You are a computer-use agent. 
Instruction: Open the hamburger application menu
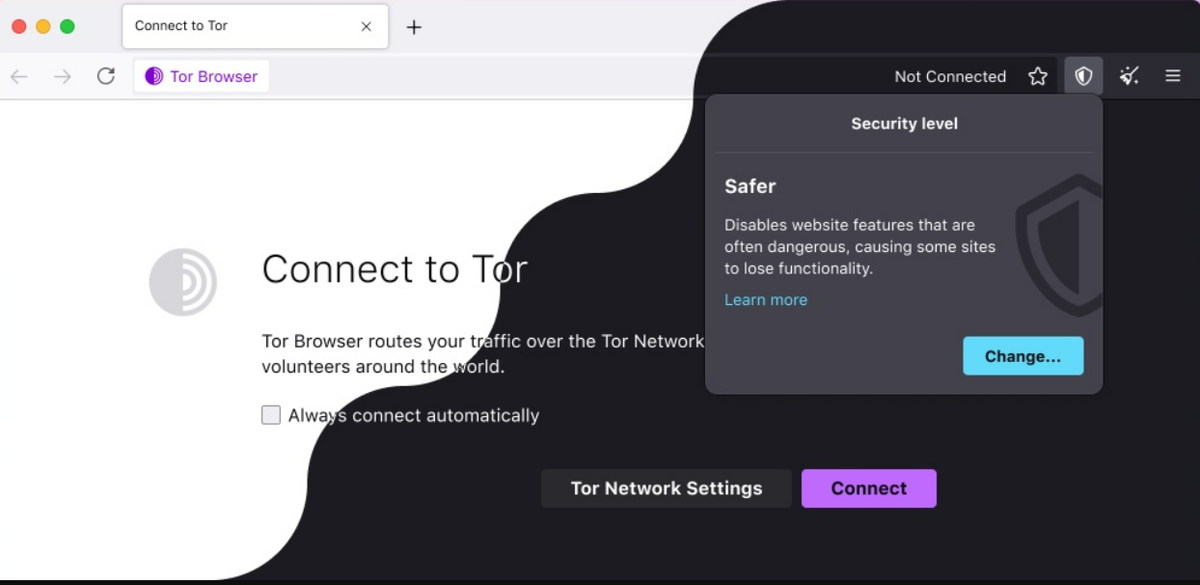point(1173,76)
